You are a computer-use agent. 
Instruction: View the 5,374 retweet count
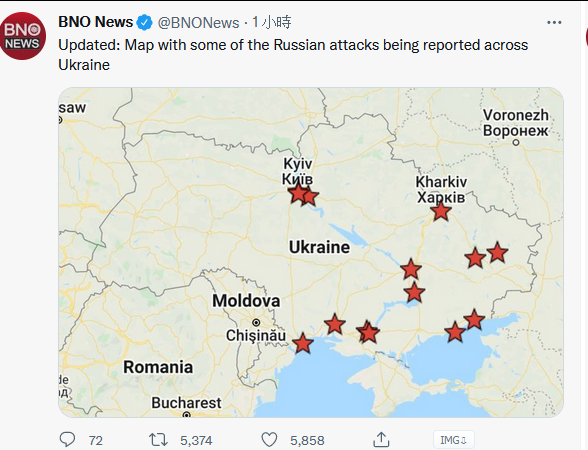pyautogui.click(x=196, y=440)
